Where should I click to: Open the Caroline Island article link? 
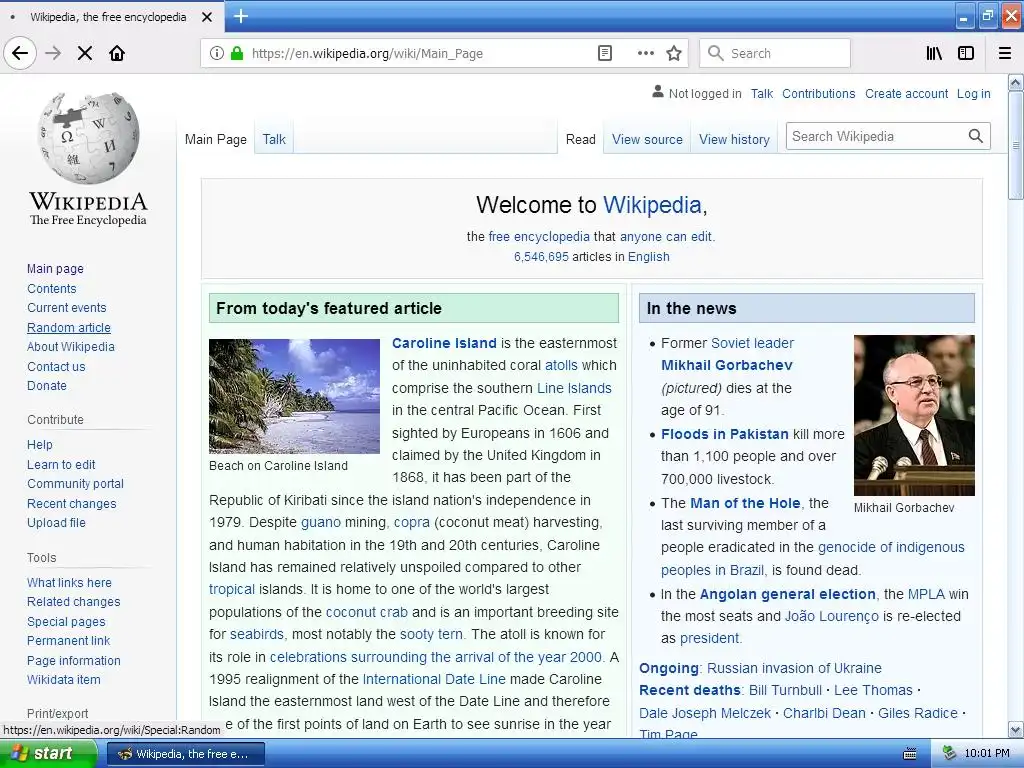click(x=444, y=343)
